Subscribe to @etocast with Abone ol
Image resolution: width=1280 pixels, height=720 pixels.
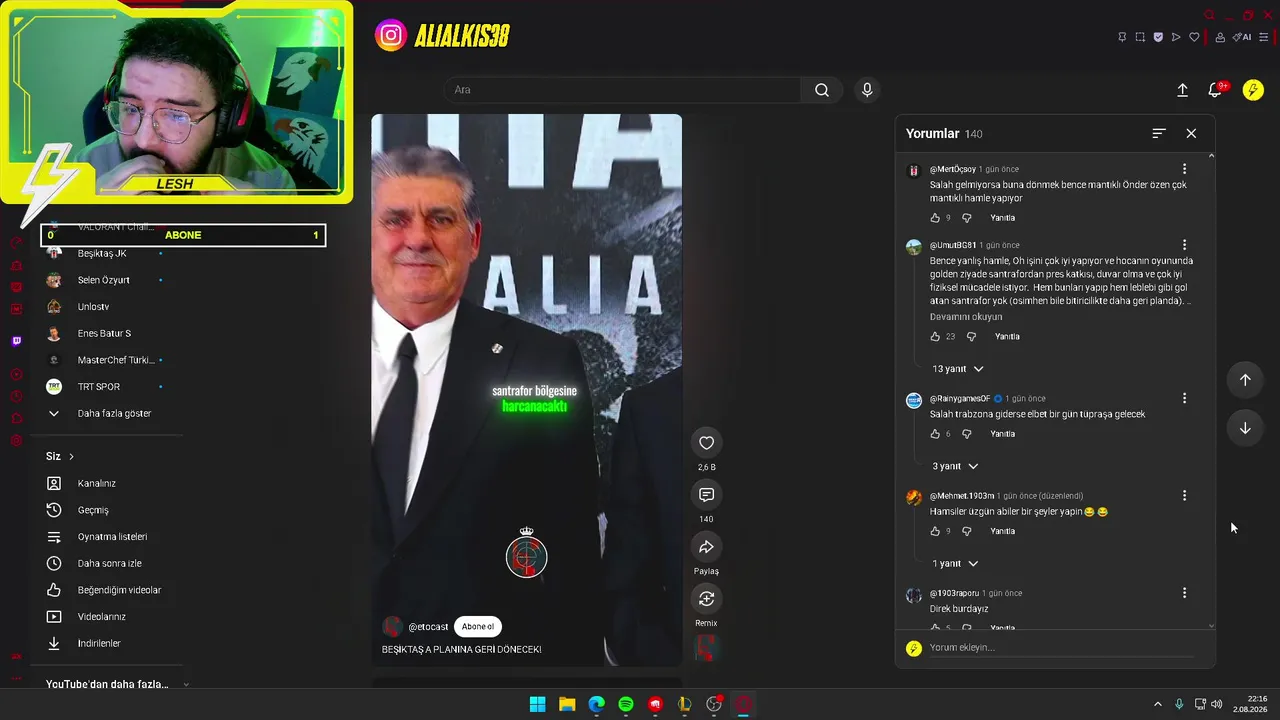point(478,627)
